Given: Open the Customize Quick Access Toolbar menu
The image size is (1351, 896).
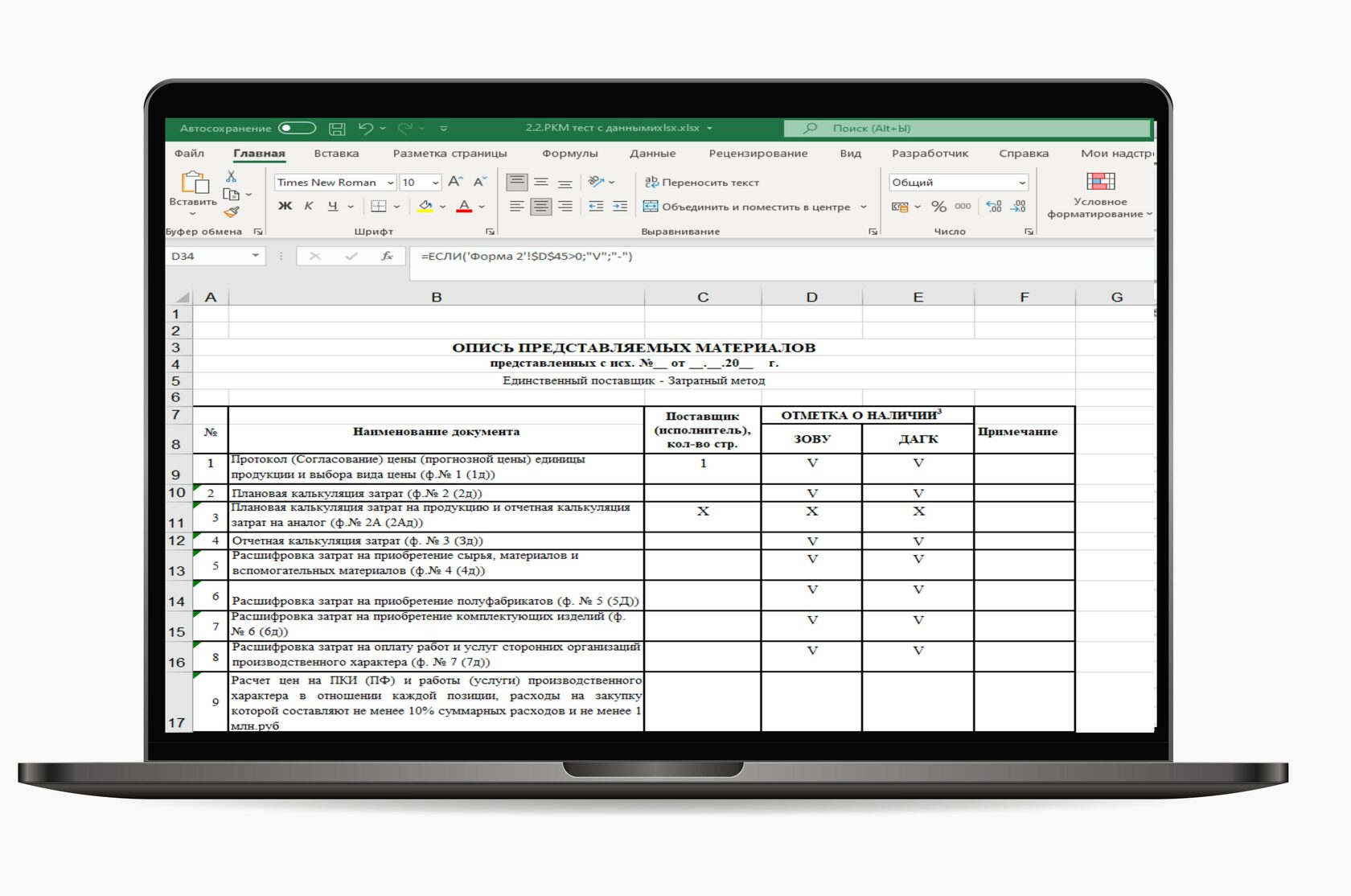Looking at the screenshot, I should 443,129.
